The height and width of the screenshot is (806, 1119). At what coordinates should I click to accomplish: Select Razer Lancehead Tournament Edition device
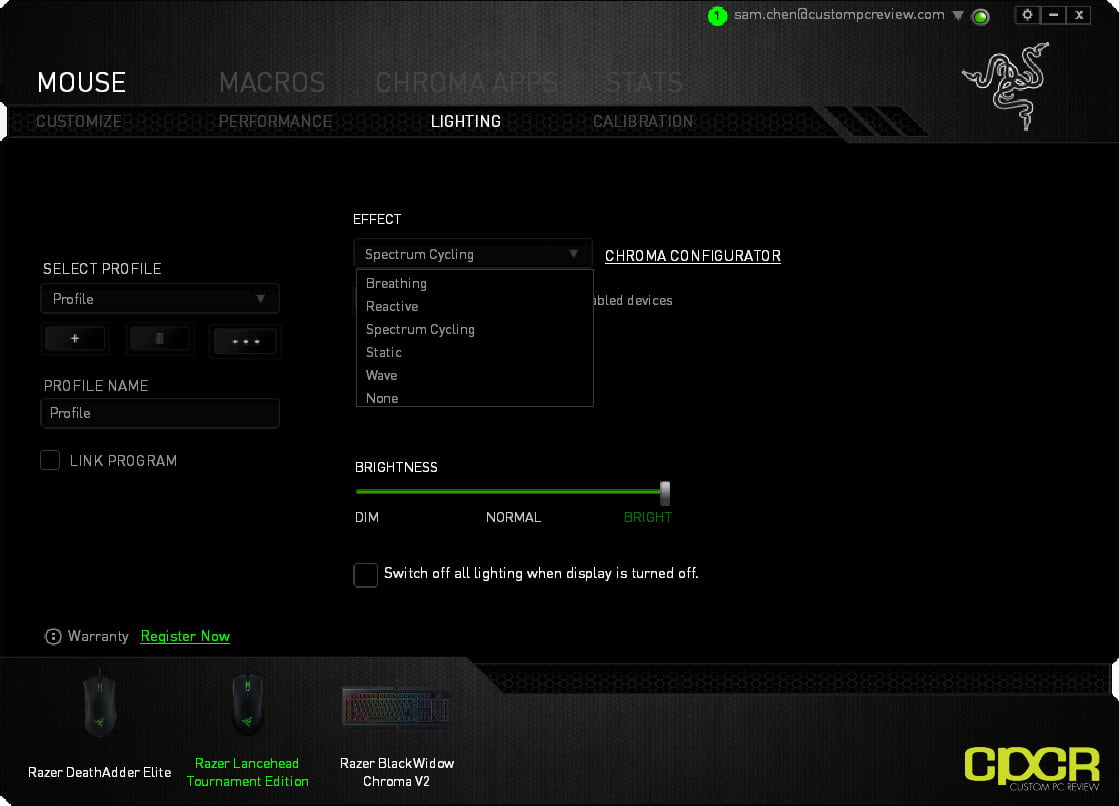pyautogui.click(x=248, y=730)
